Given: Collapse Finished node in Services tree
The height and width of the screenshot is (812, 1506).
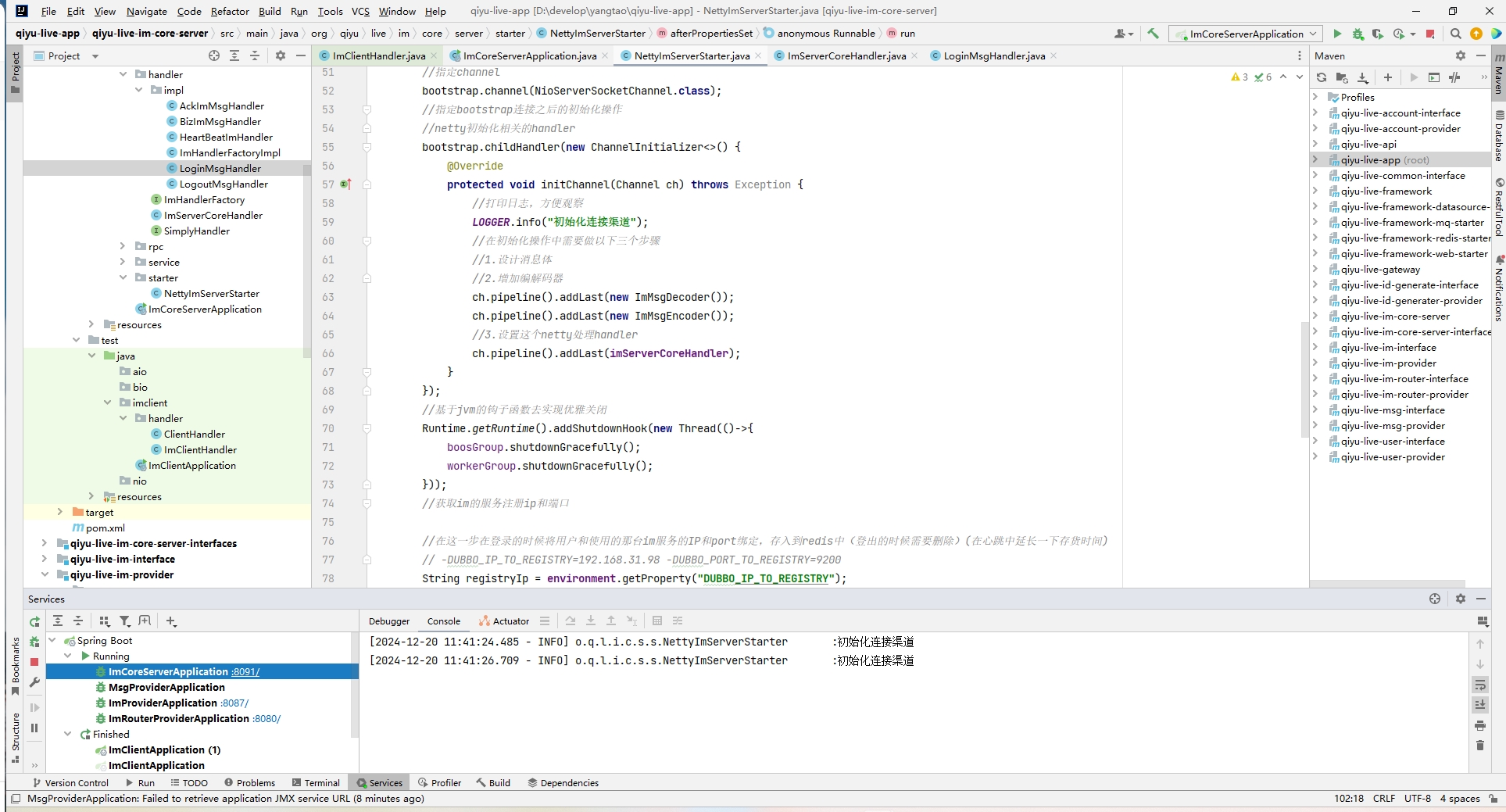Looking at the screenshot, I should click(x=68, y=734).
